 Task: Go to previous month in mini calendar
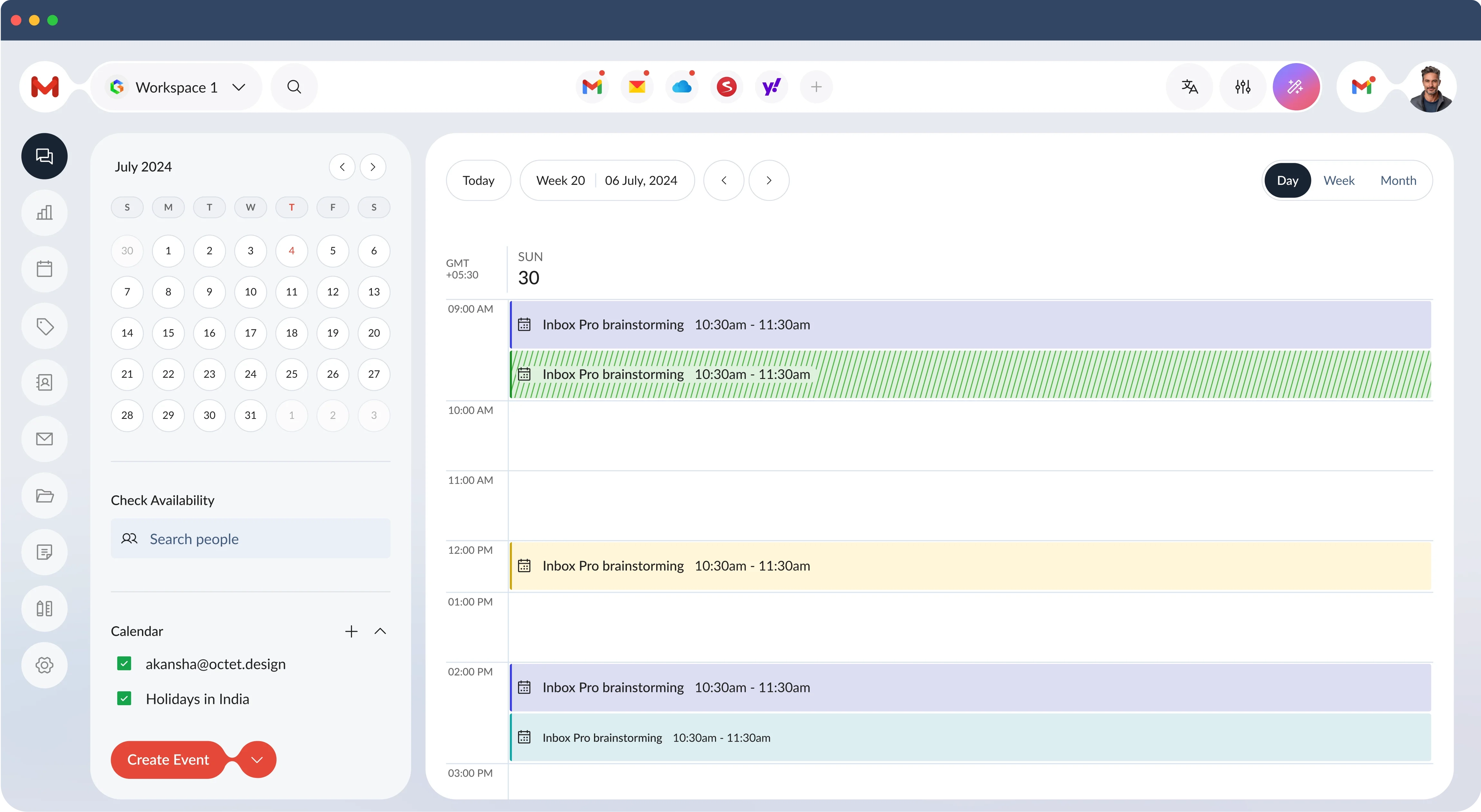342,167
